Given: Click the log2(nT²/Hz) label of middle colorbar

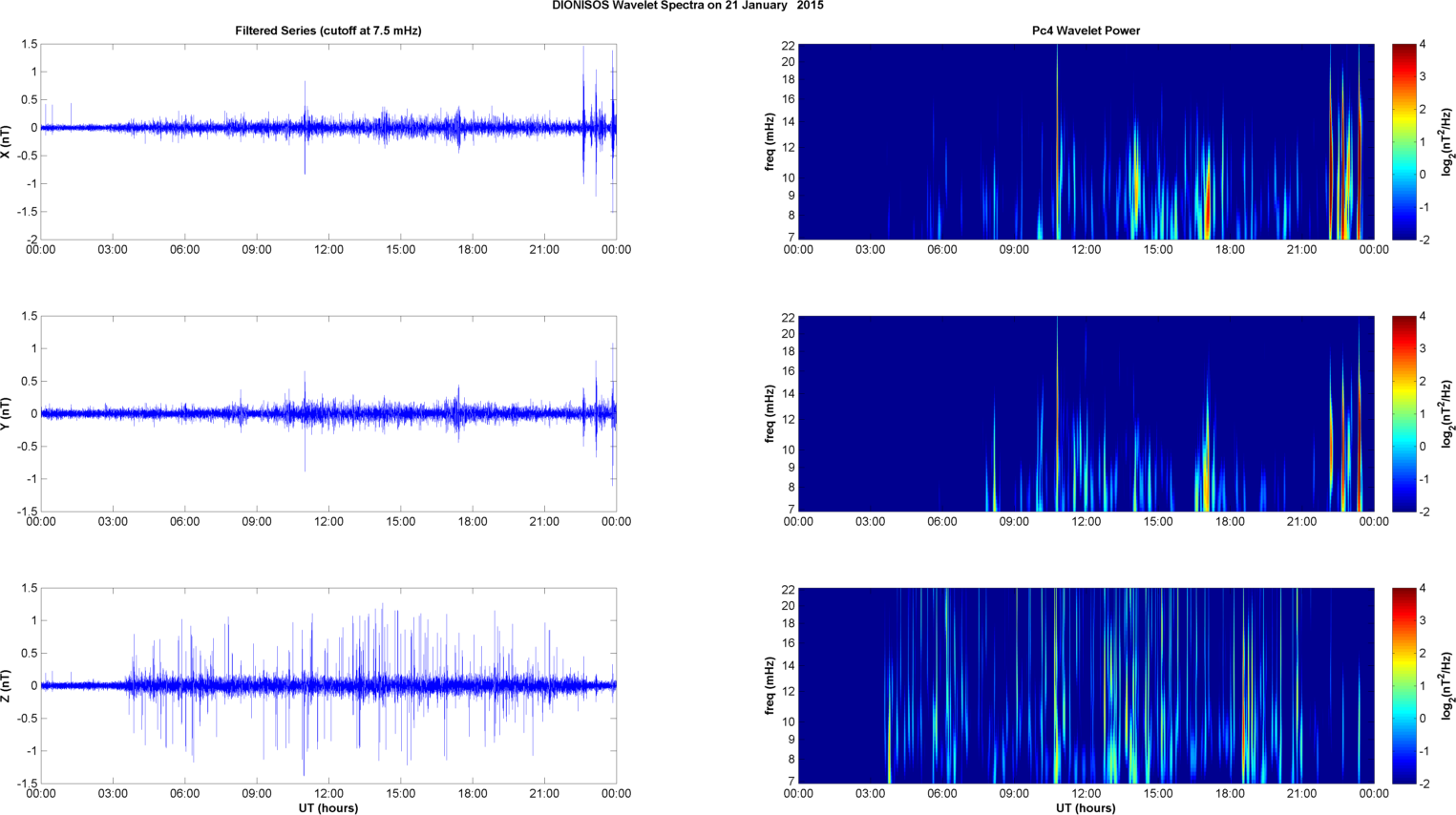Looking at the screenshot, I should 1446,413.
